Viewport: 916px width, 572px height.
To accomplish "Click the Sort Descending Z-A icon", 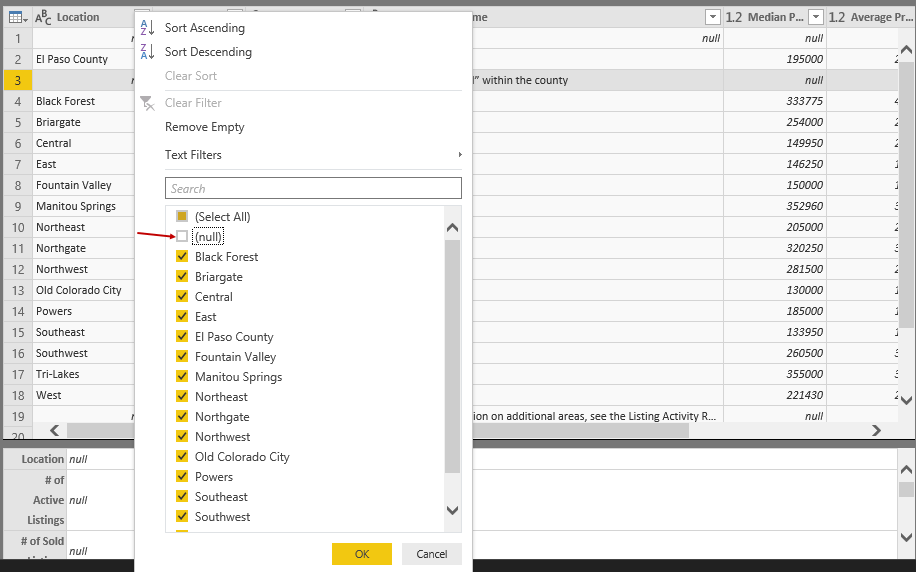I will (147, 52).
